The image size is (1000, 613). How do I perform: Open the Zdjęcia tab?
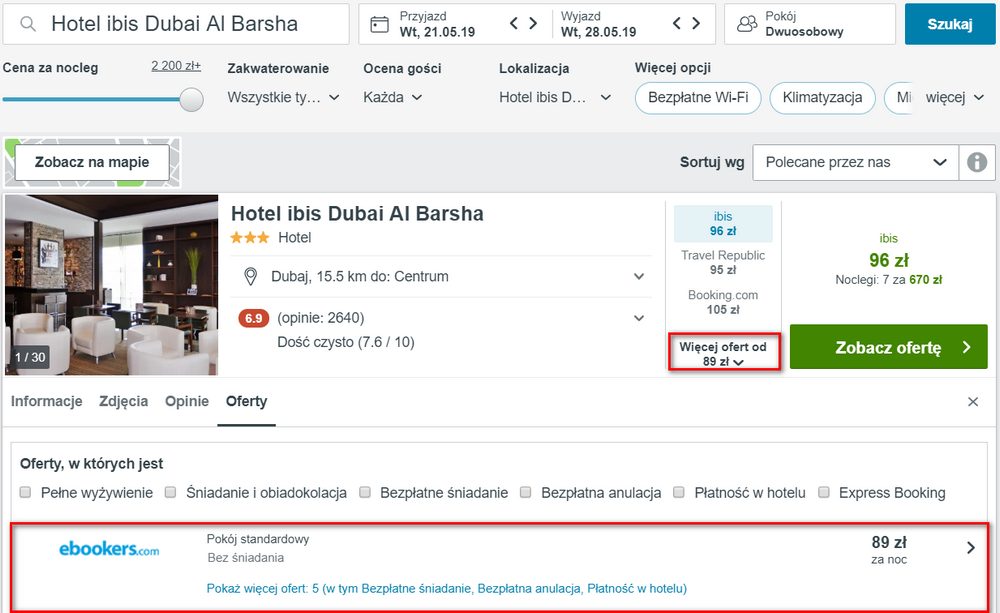click(x=124, y=401)
